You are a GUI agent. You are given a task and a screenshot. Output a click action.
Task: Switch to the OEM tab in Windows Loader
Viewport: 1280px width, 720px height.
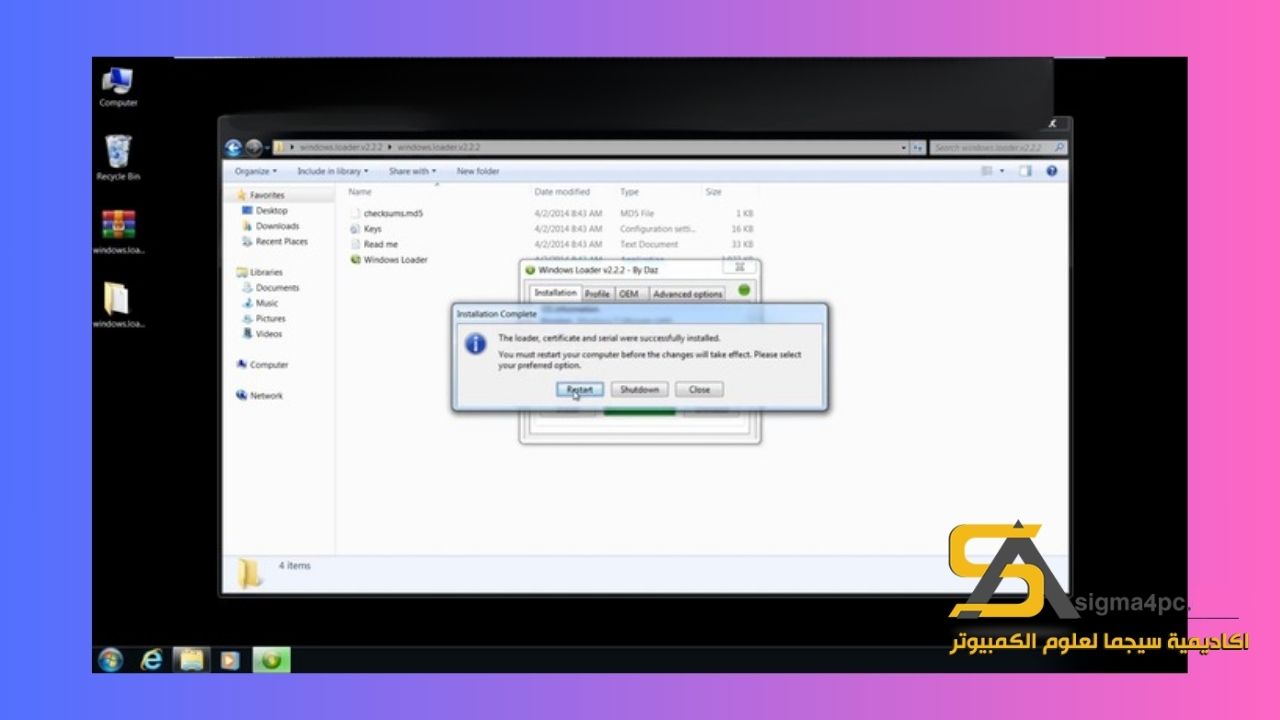click(628, 294)
